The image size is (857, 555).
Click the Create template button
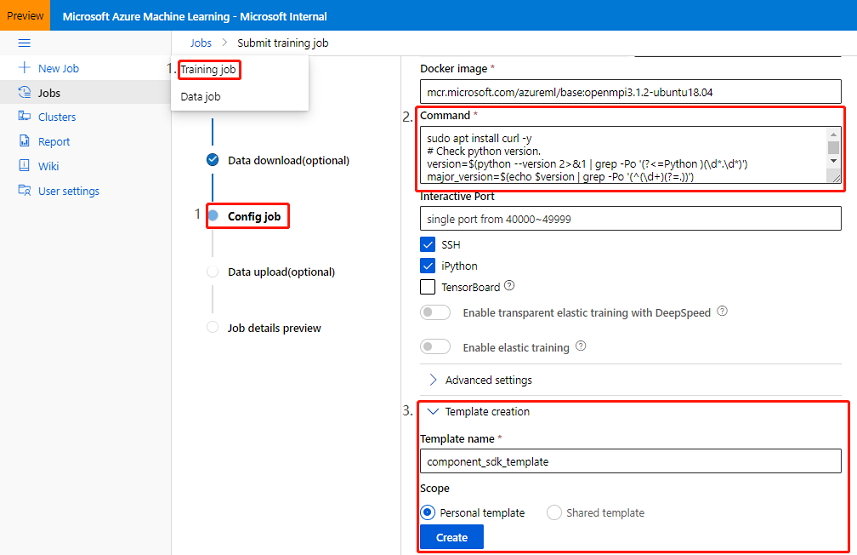click(x=451, y=537)
